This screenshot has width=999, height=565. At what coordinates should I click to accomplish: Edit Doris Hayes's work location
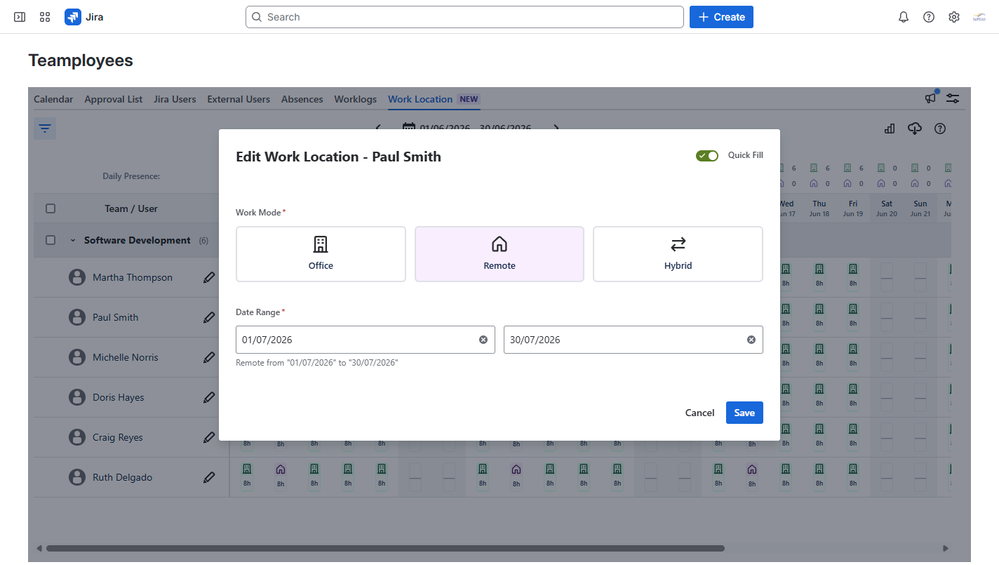click(209, 397)
